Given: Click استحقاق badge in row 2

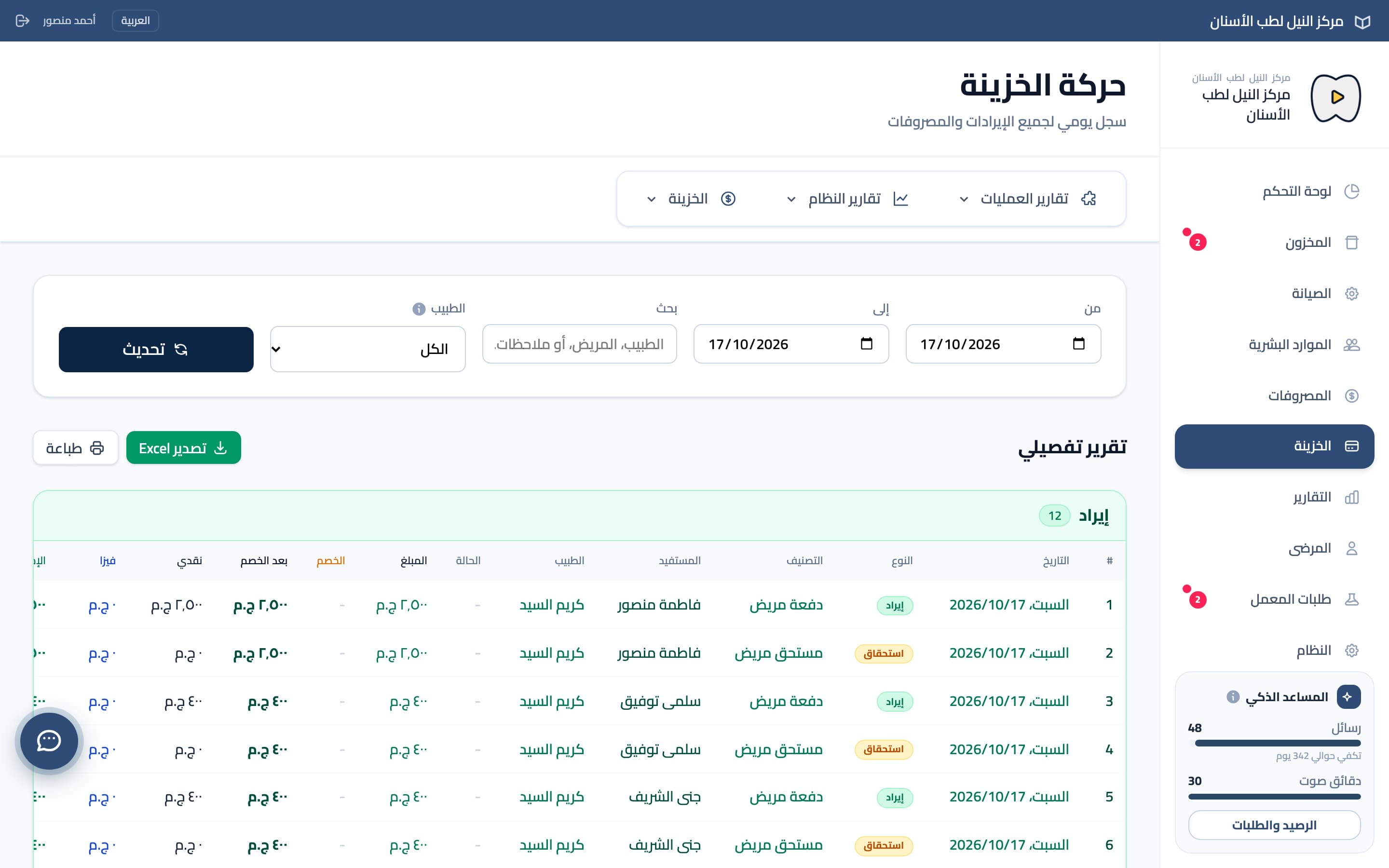Looking at the screenshot, I should pyautogui.click(x=884, y=653).
